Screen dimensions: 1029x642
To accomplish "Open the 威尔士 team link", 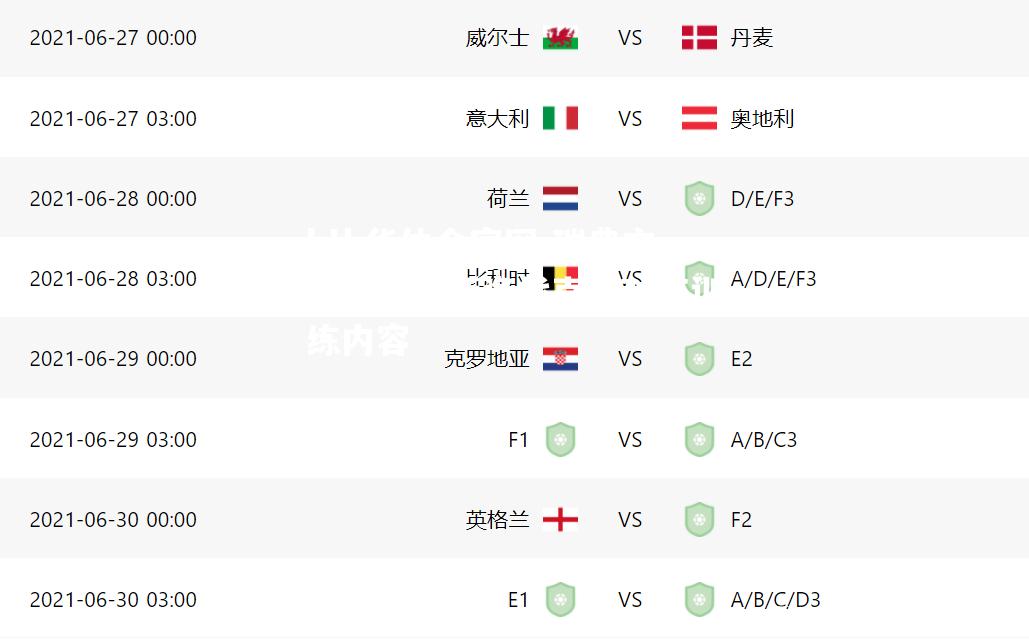I will (x=497, y=38).
